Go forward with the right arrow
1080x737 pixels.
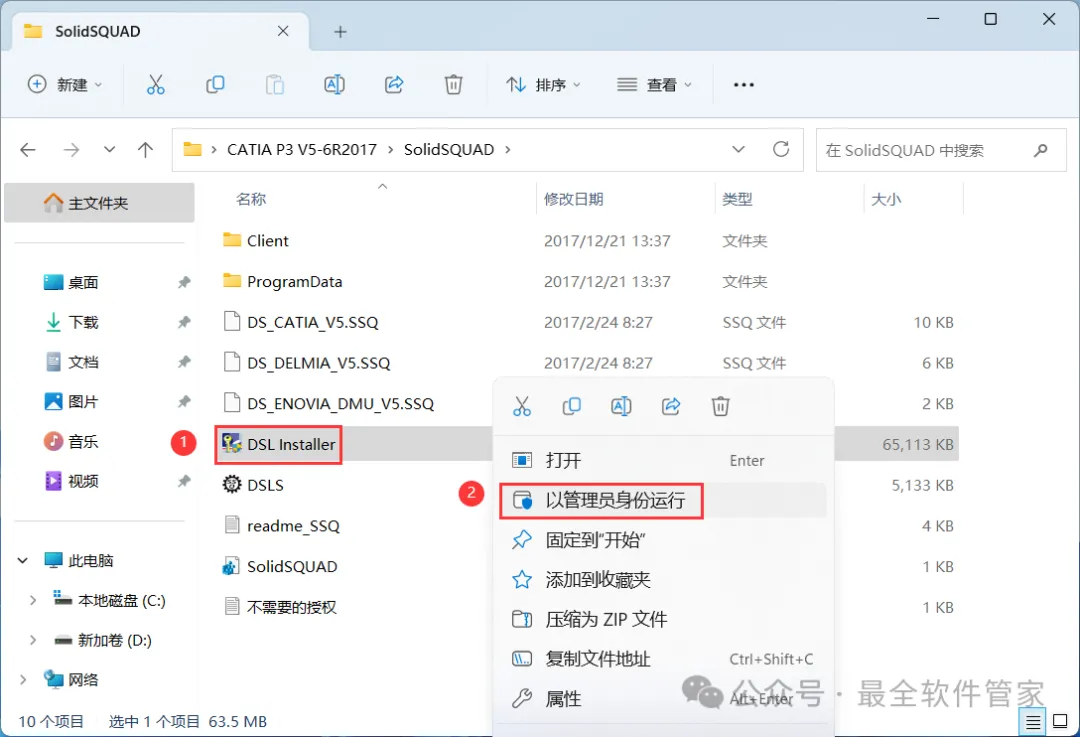point(71,149)
